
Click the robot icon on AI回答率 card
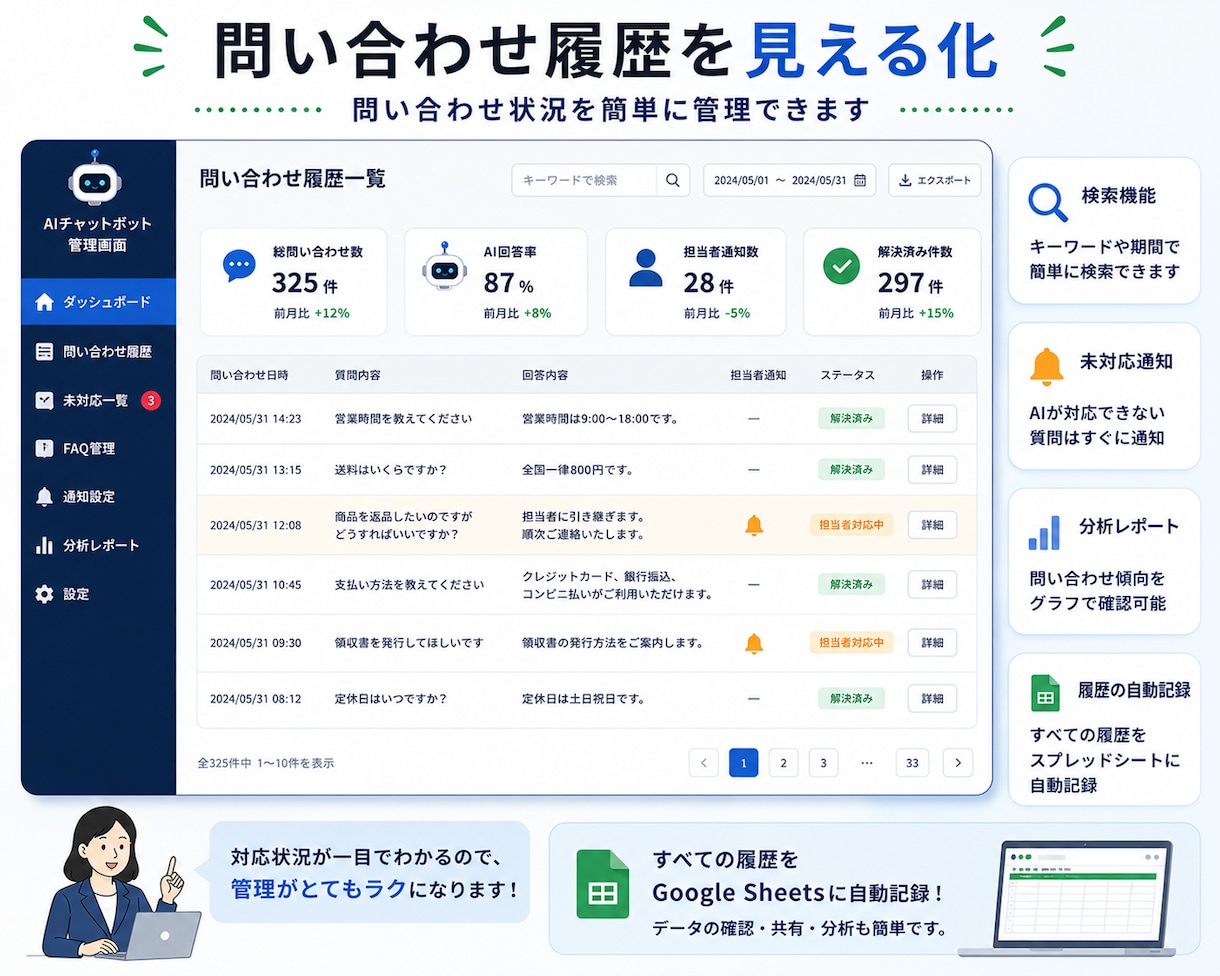coord(443,266)
